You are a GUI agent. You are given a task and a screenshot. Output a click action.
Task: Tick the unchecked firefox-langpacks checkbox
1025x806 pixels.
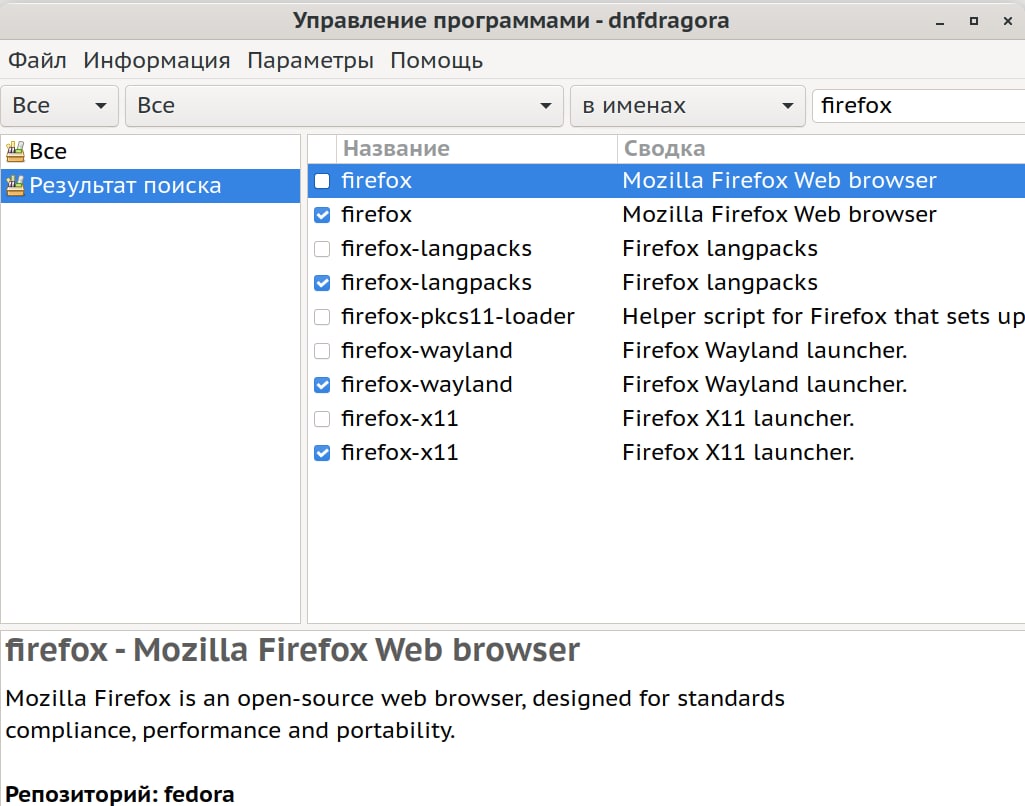tap(322, 249)
